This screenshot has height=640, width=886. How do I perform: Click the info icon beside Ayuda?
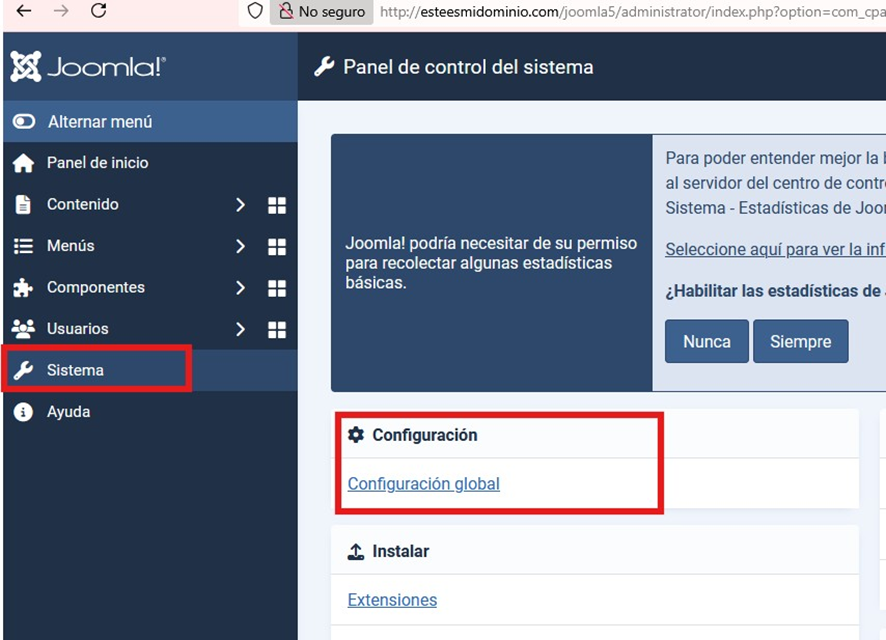23,412
